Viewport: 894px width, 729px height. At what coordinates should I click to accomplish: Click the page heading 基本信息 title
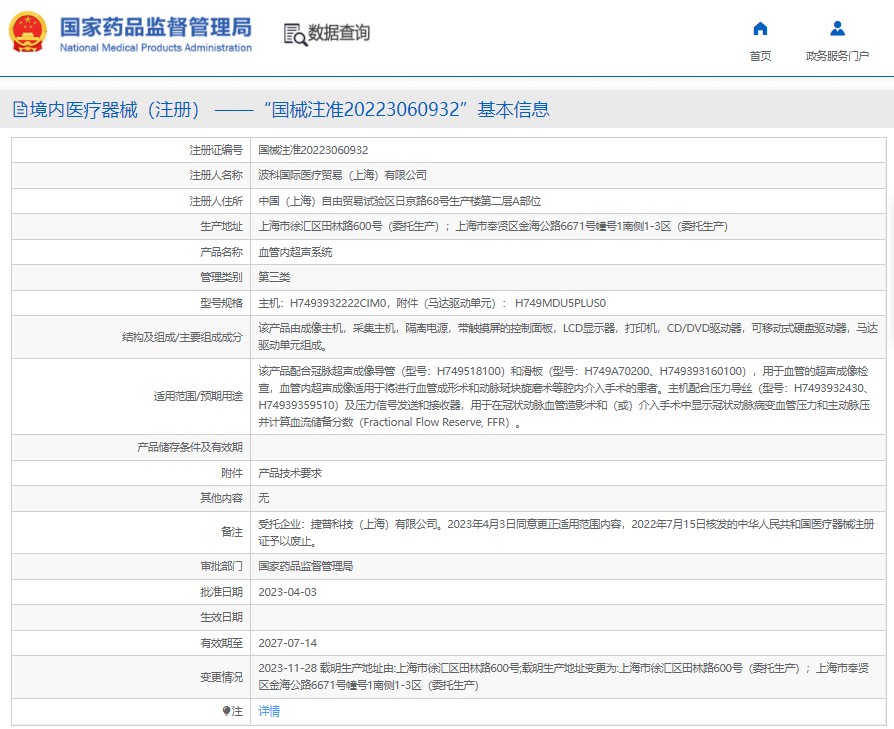[513, 109]
